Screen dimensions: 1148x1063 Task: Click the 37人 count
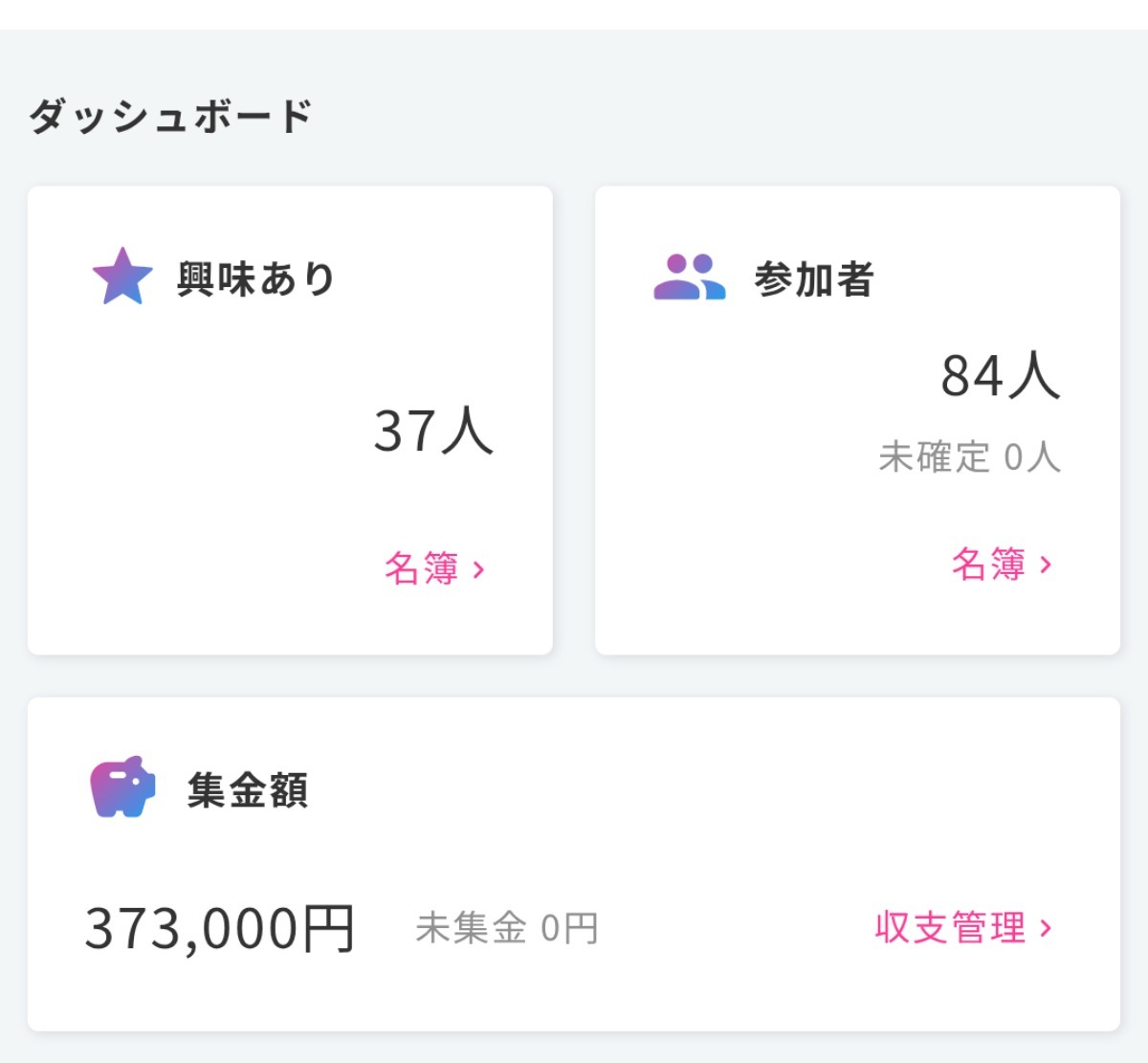point(432,431)
